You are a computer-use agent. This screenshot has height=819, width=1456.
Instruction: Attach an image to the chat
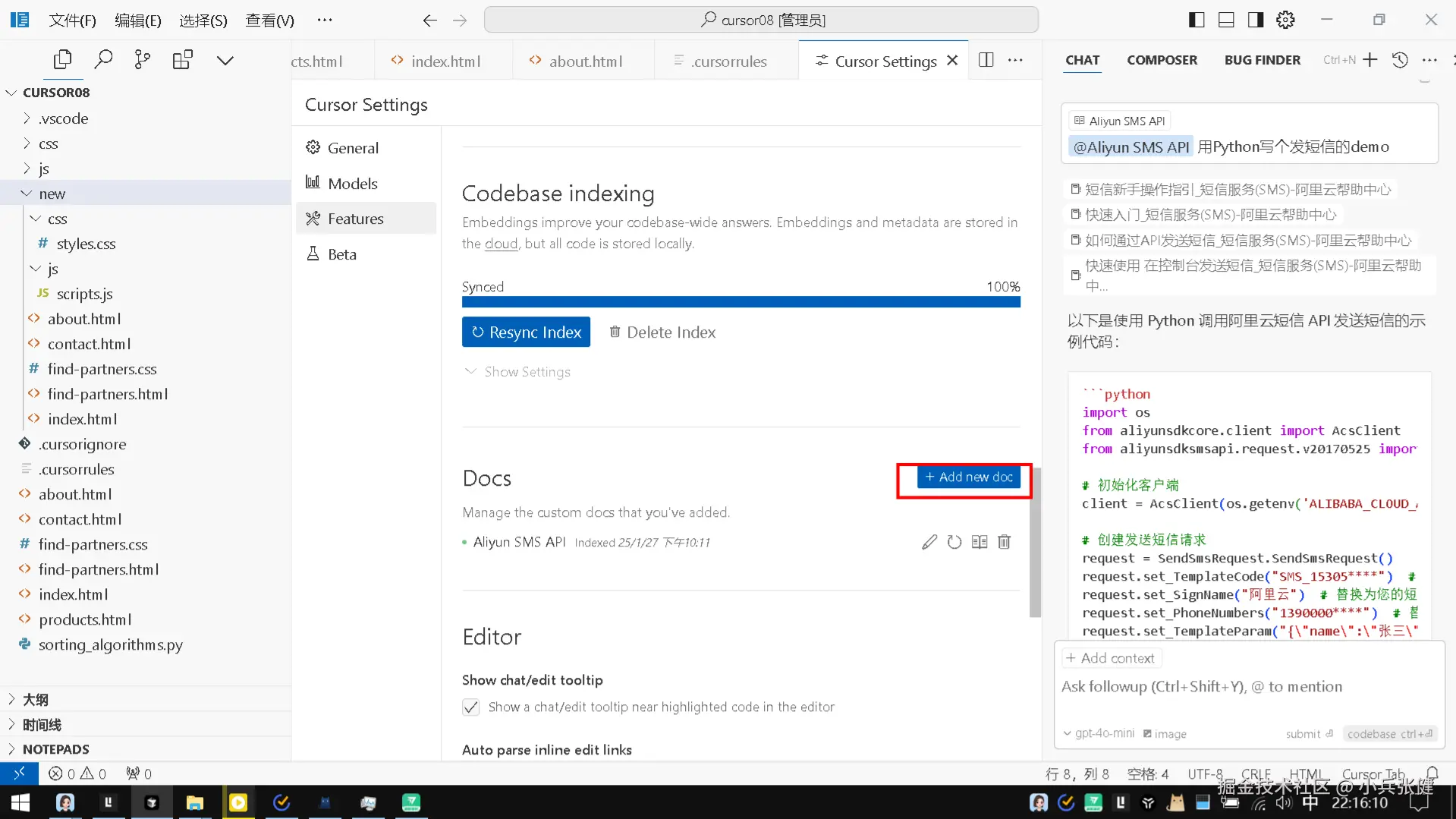tap(1165, 734)
